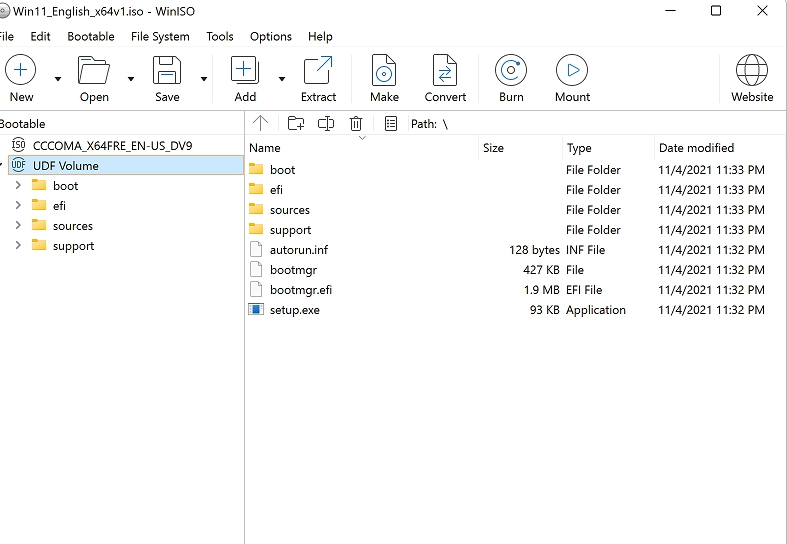Image resolution: width=787 pixels, height=544 pixels.
Task: Select the CCCOMA_X64FRE_EN-US_DV9 ISO volume
Action: click(112, 146)
